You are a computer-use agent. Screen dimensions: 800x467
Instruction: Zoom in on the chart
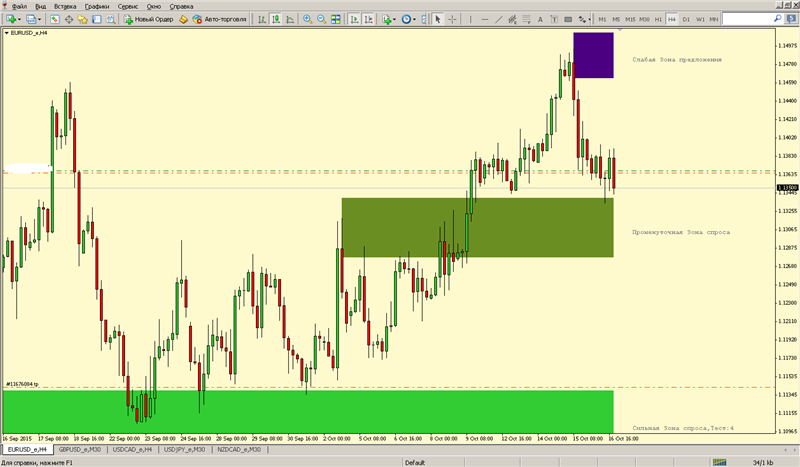tap(307, 19)
